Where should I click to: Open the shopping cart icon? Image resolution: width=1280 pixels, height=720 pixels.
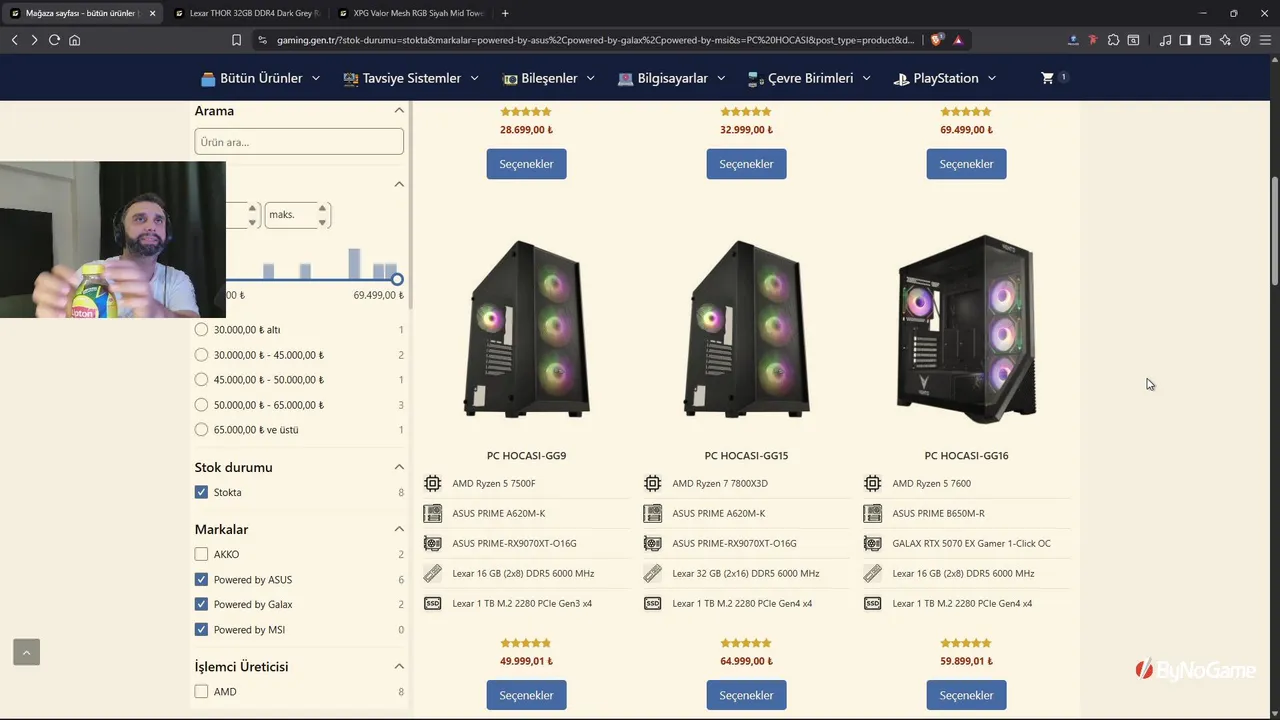point(1048,78)
